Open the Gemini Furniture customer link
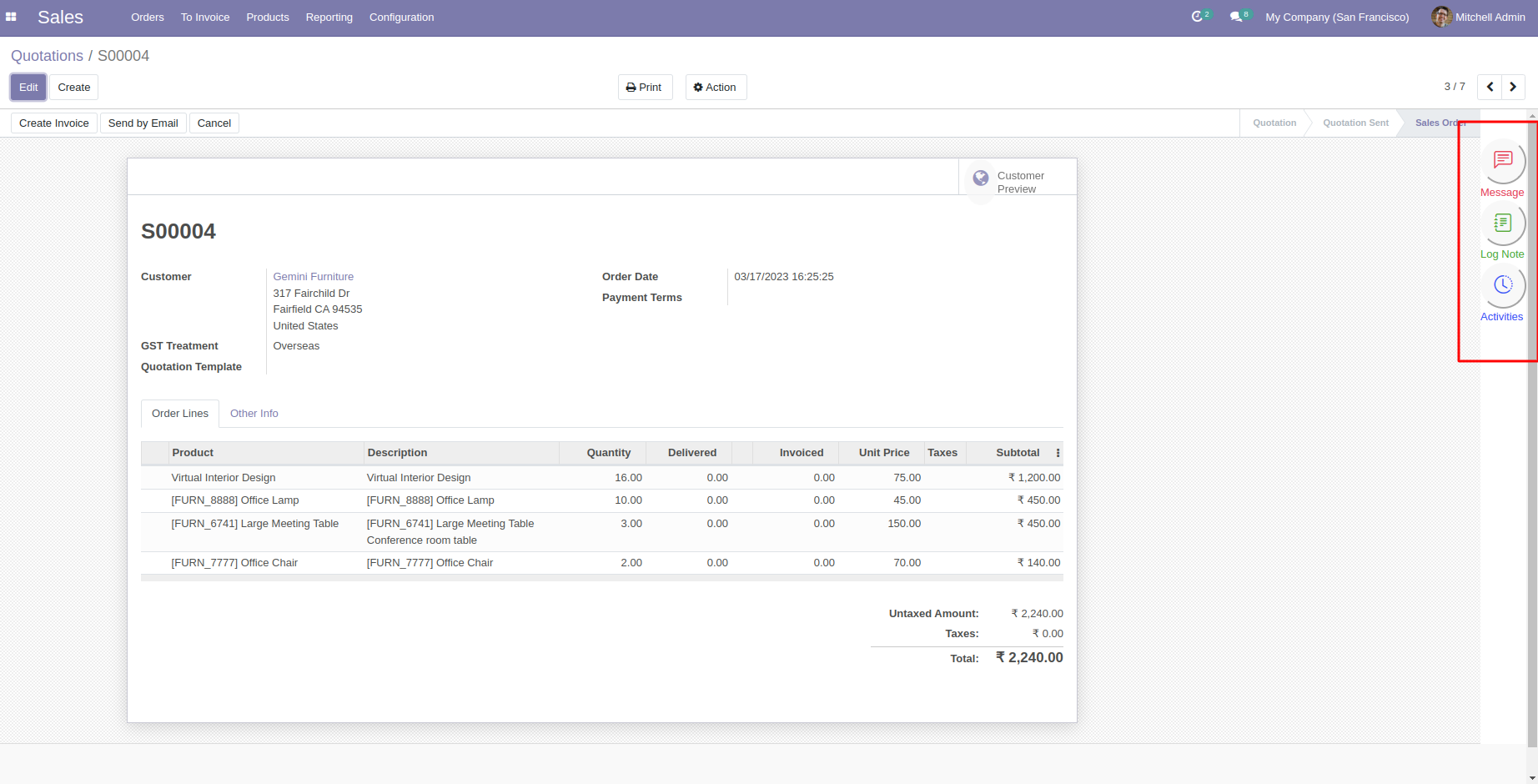 pos(314,277)
